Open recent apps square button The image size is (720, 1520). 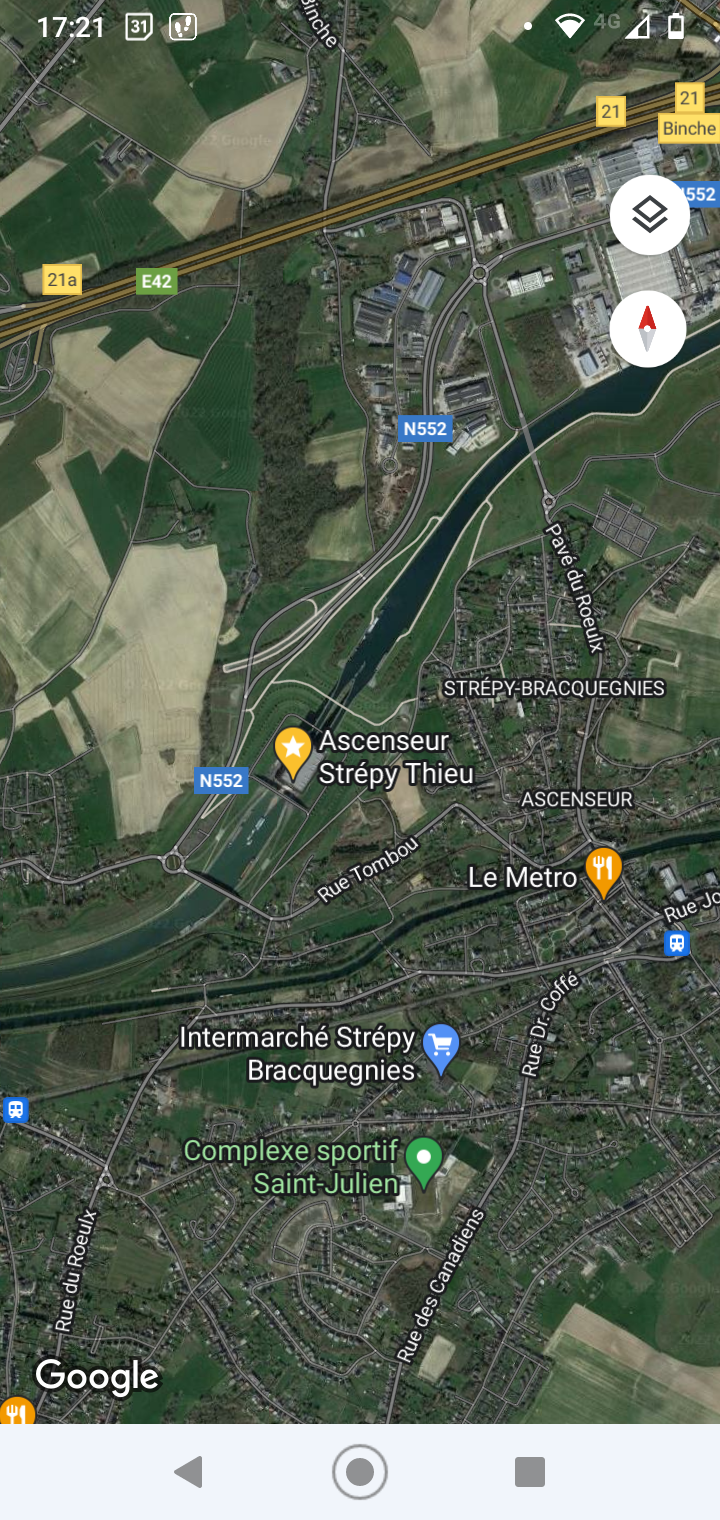coord(530,1471)
